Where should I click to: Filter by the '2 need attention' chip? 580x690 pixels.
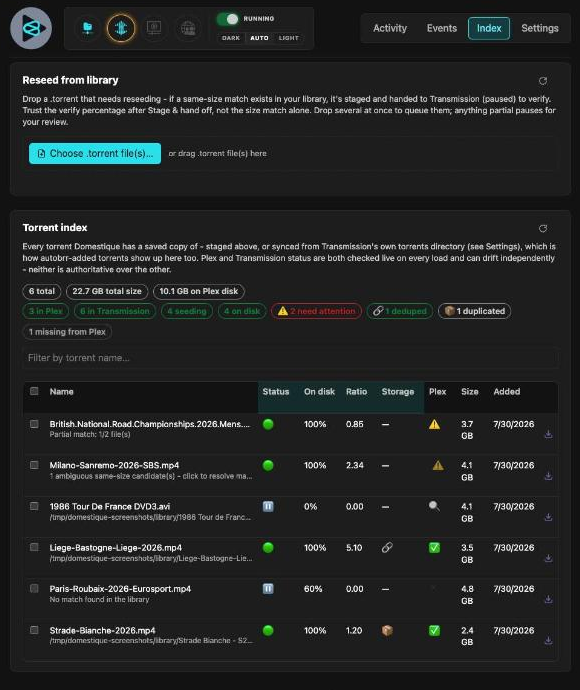316,311
